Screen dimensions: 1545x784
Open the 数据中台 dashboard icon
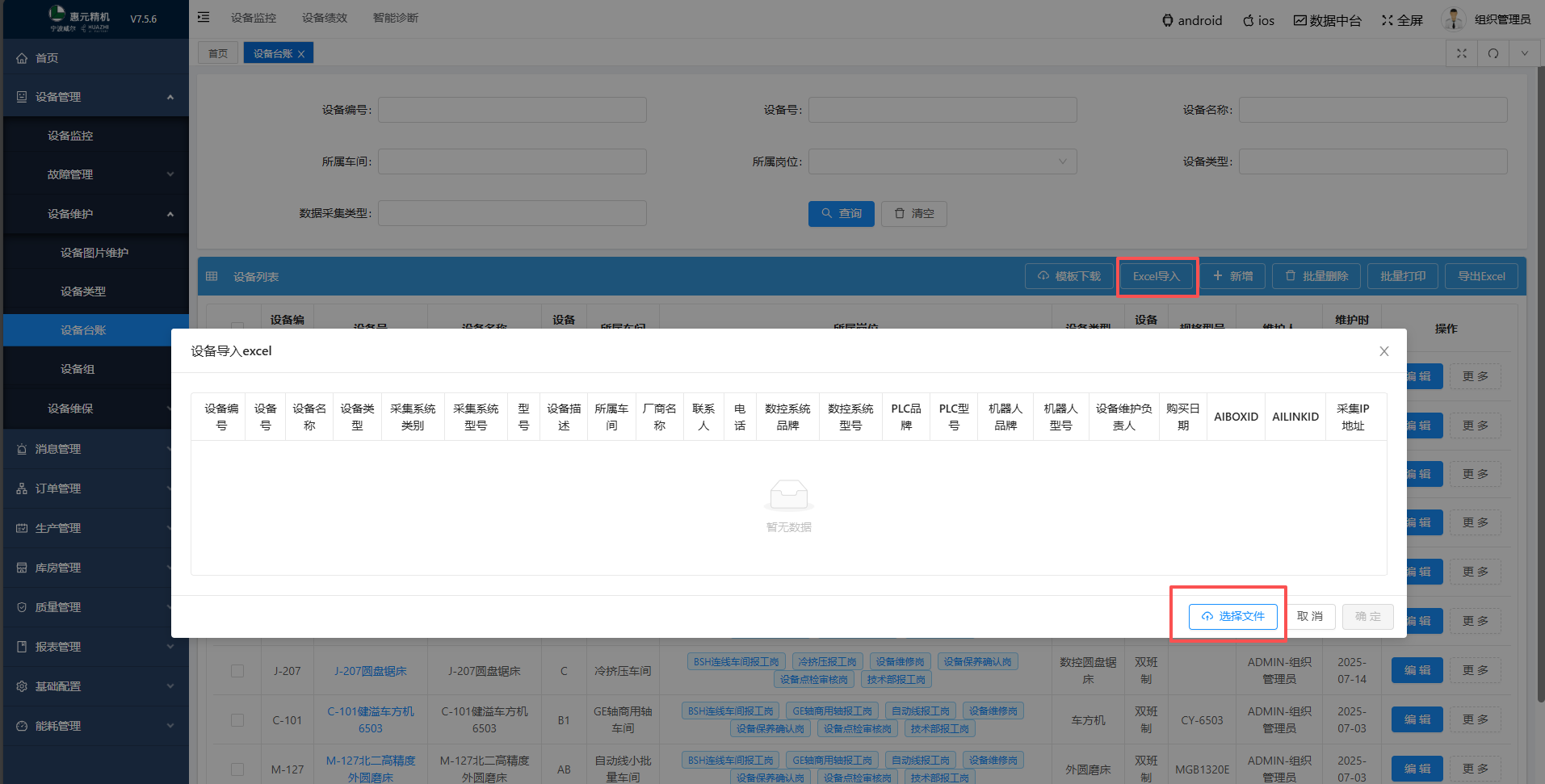1299,20
